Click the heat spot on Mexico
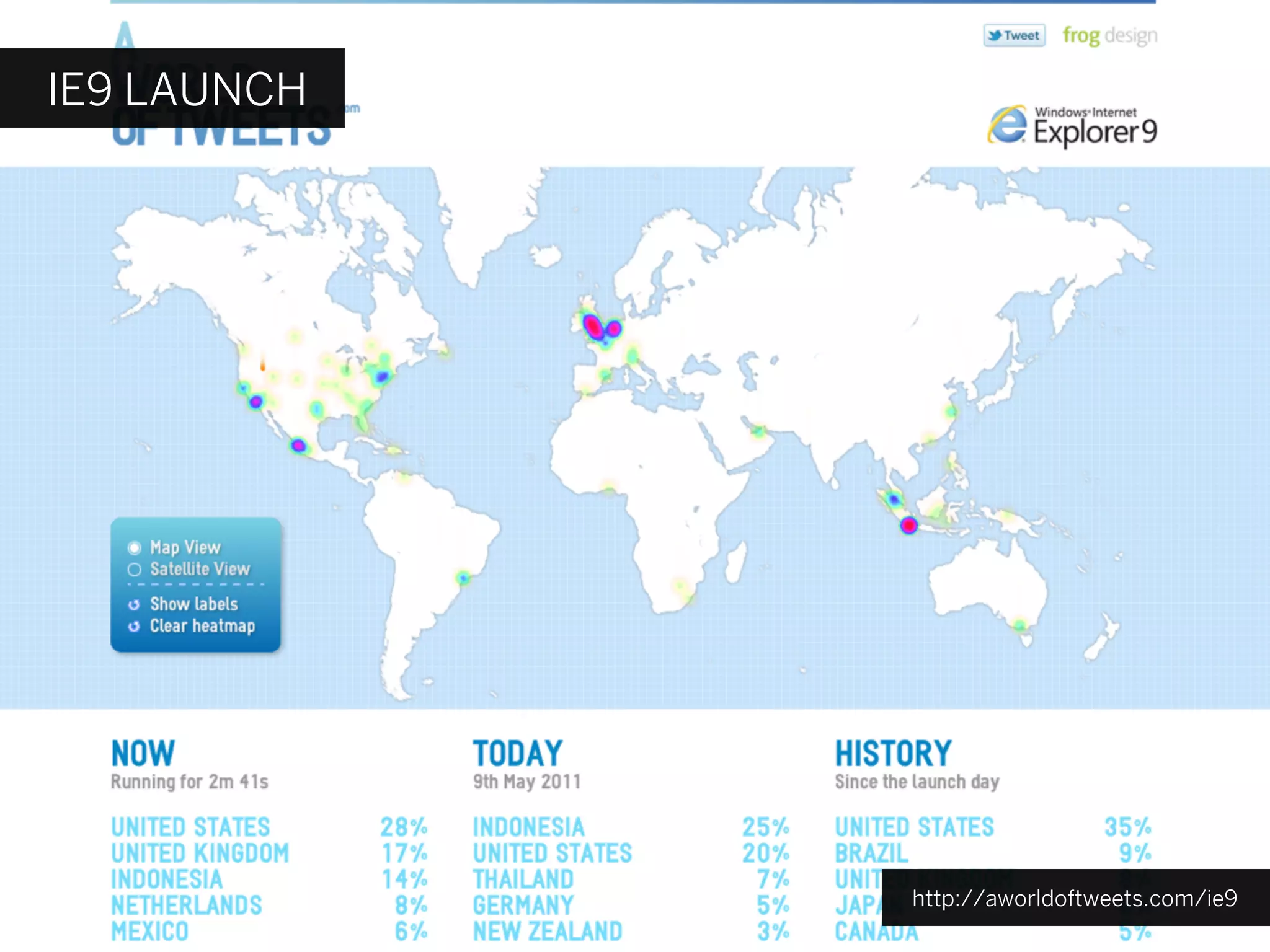This screenshot has width=1270, height=952. 298,445
